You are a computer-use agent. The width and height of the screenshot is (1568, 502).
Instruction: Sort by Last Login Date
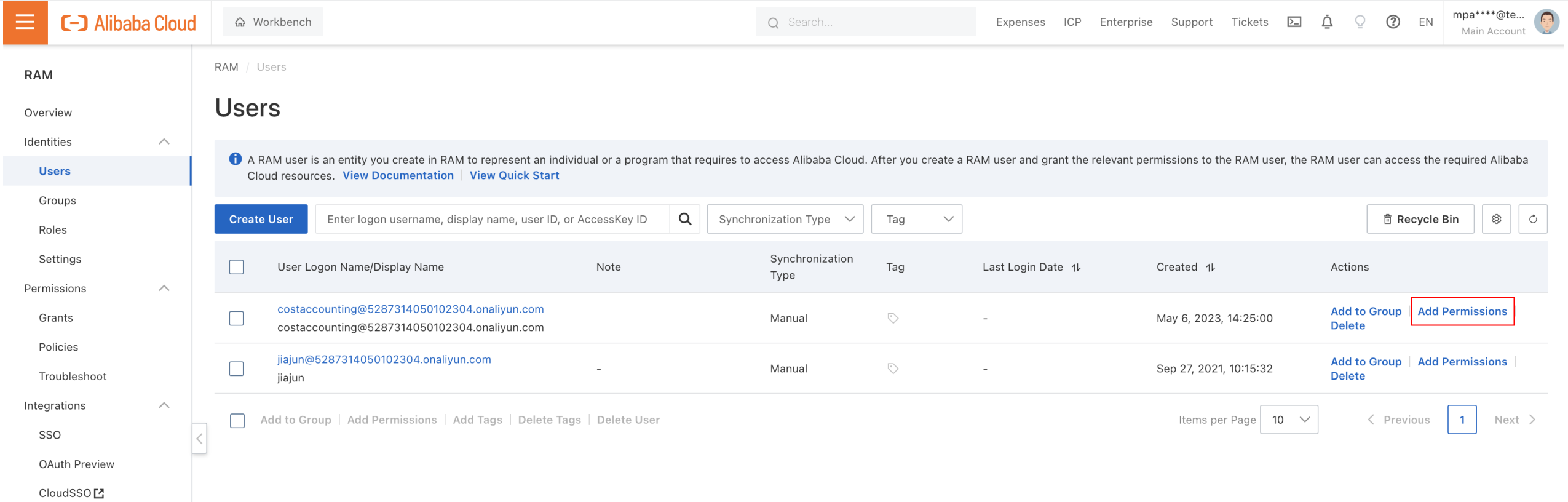click(x=1076, y=267)
